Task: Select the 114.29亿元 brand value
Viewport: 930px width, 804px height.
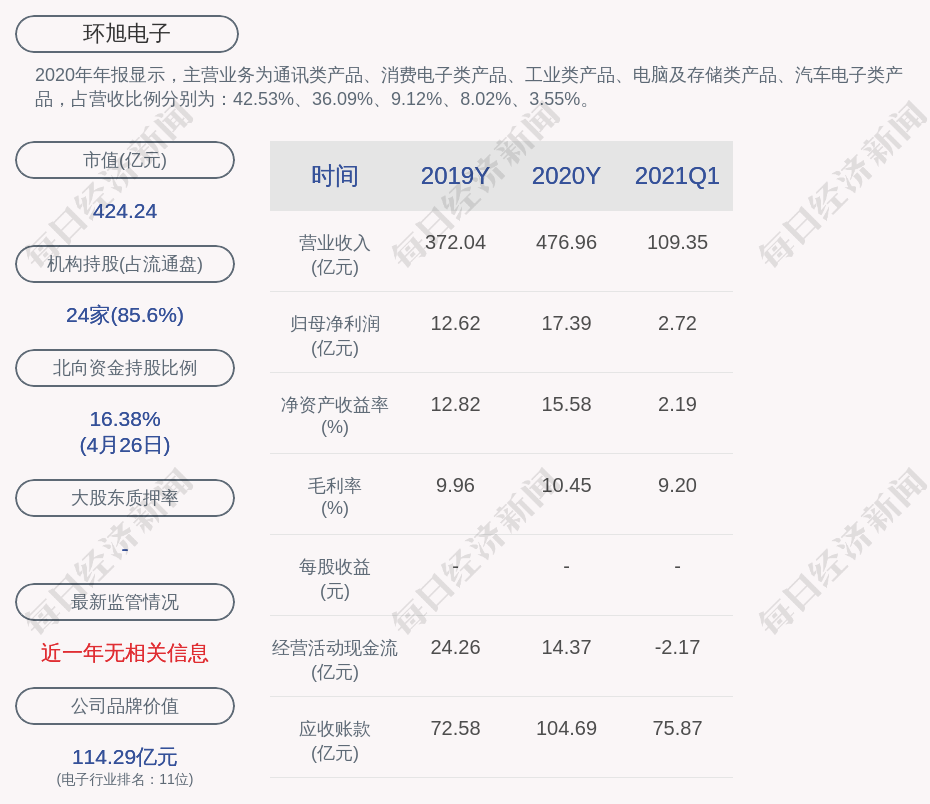Action: (x=125, y=757)
